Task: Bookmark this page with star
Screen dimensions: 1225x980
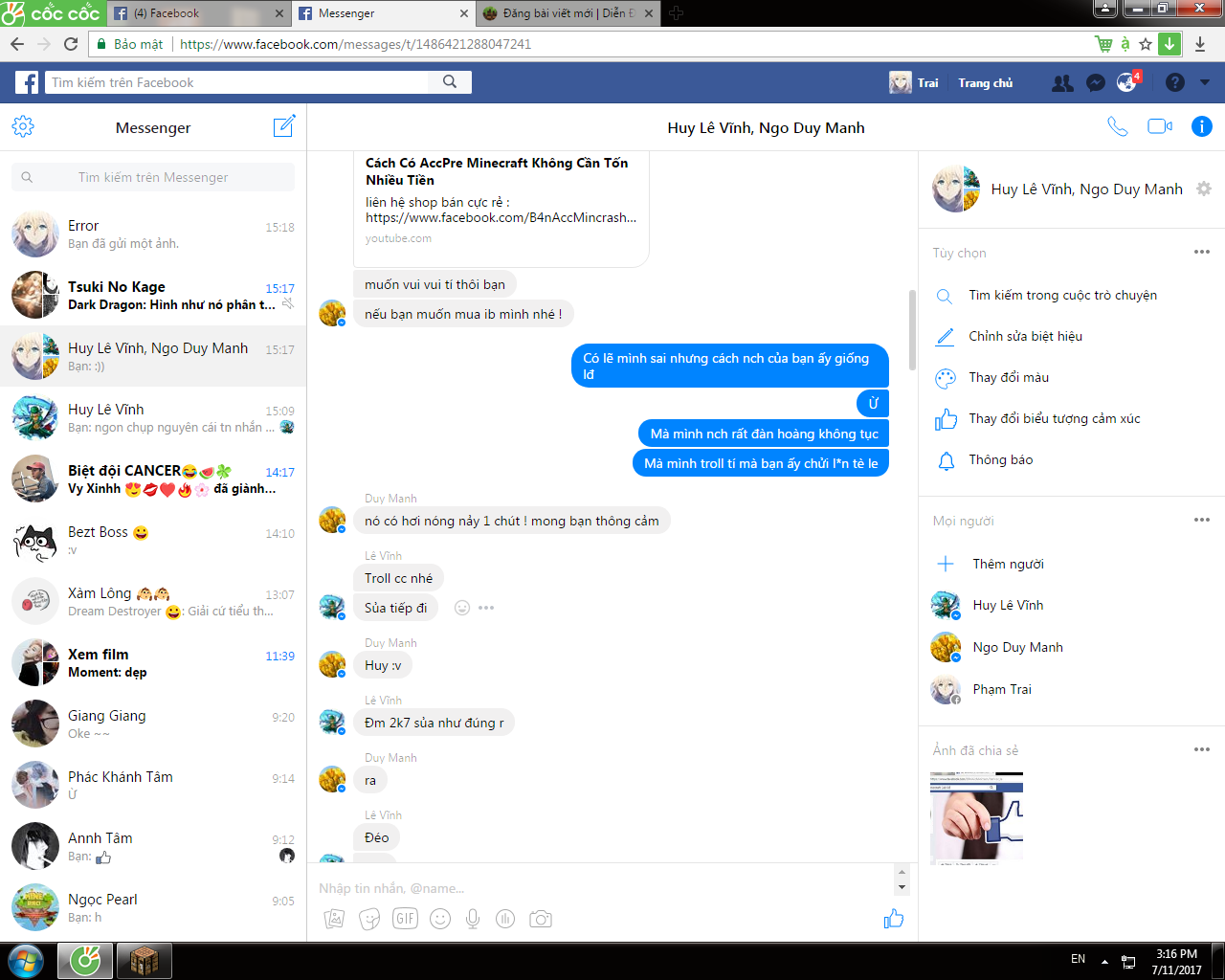Action: coord(1146,44)
